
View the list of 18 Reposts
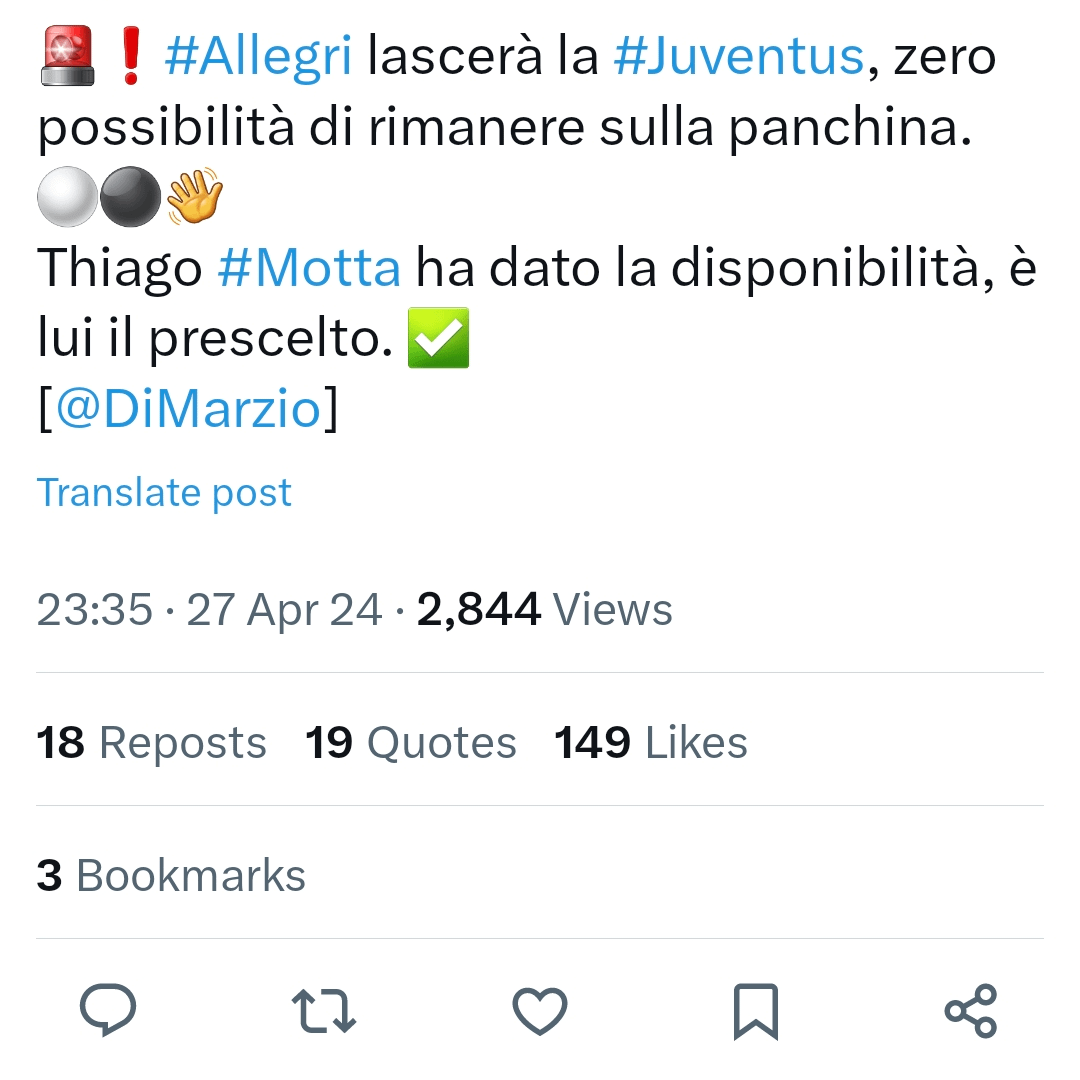point(152,742)
